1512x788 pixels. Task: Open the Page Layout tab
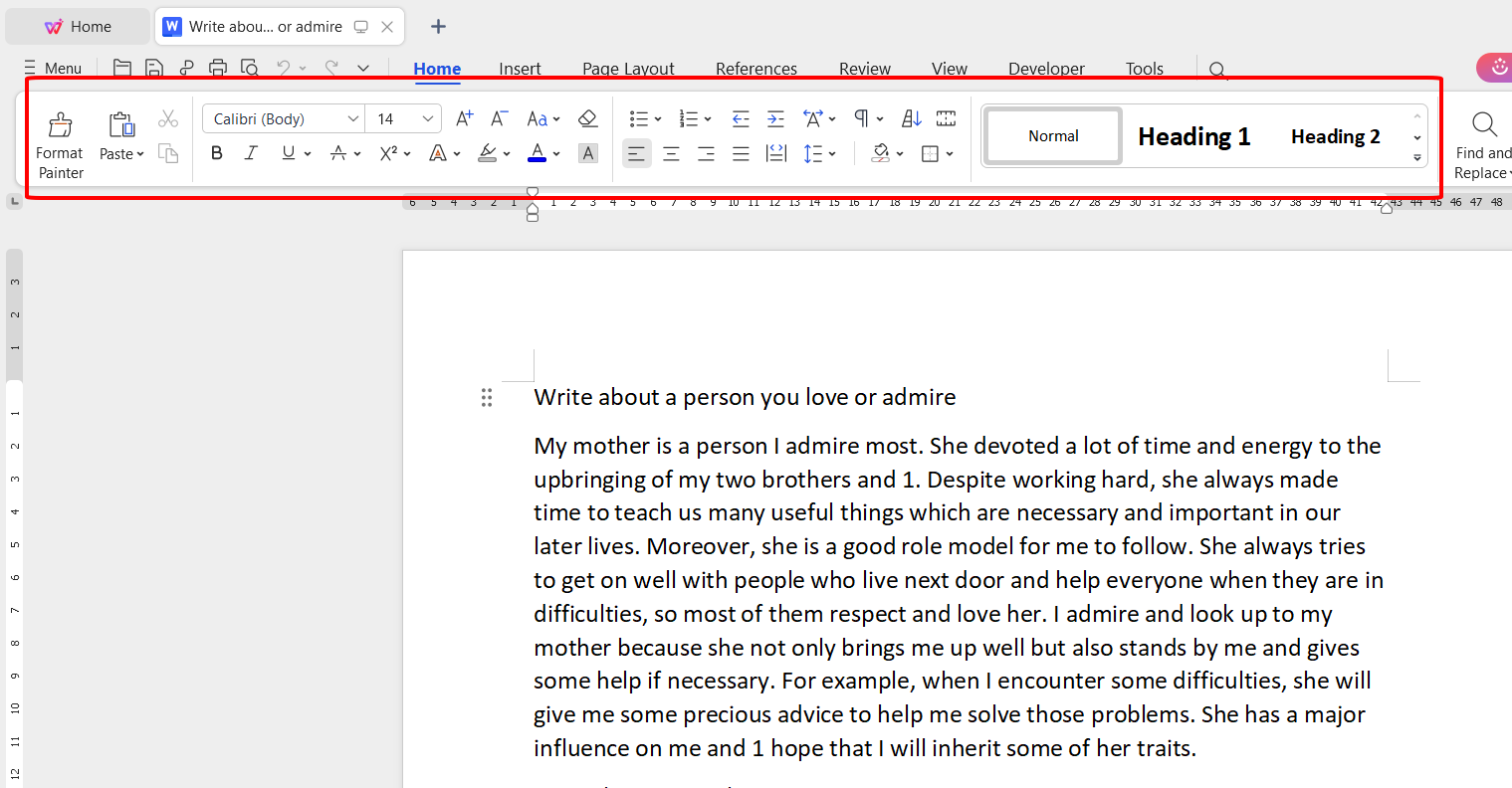tap(628, 69)
